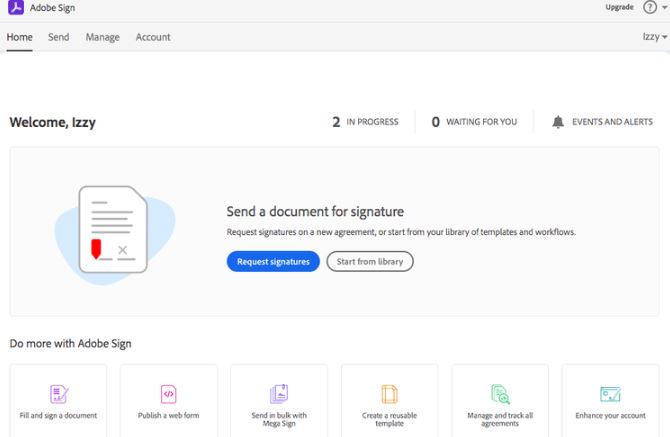Viewport: 670px width, 437px height.
Task: Select the Publish a web form icon
Action: tap(168, 394)
